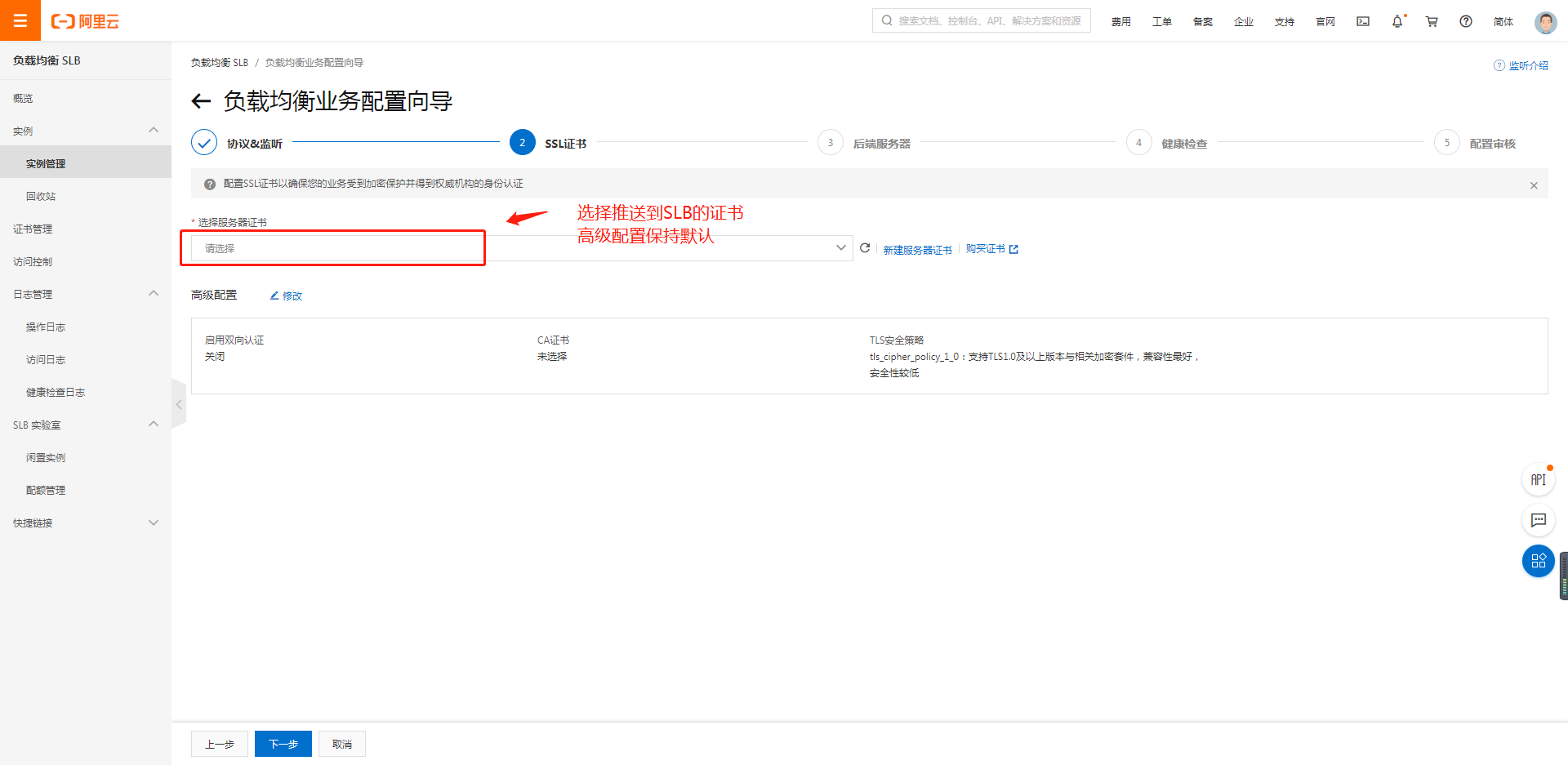
Task: Click the help question mark icon in the top bar
Action: (x=1466, y=22)
